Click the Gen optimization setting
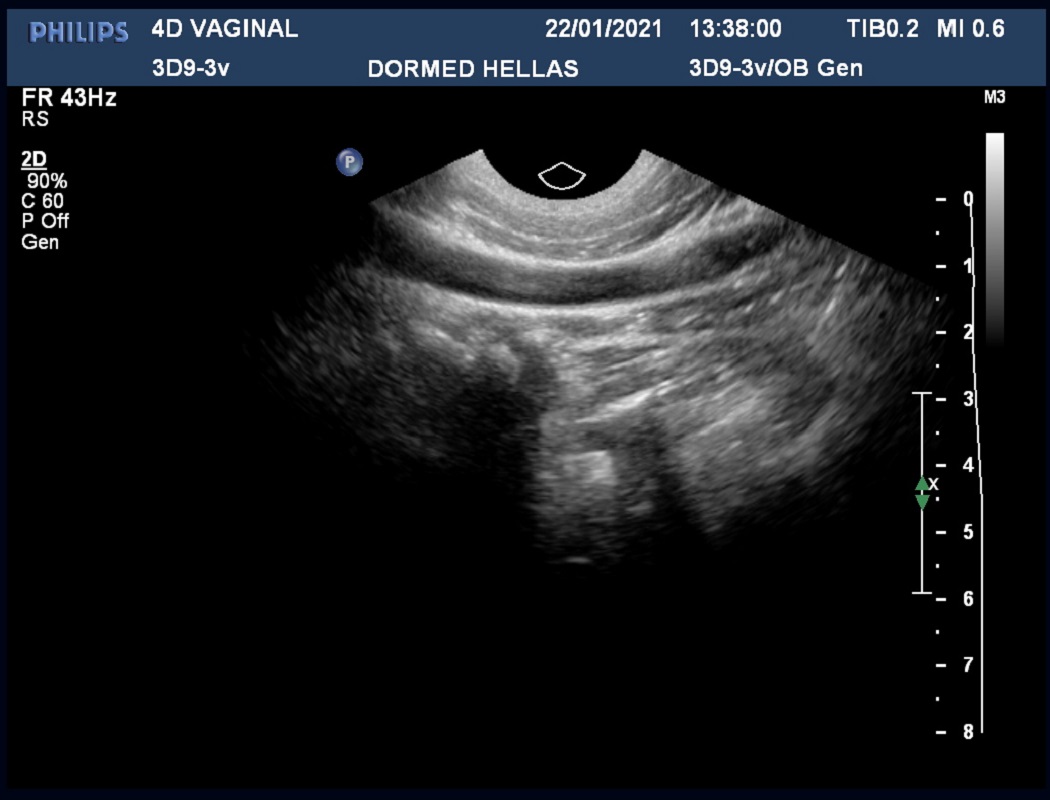The image size is (1050, 800). click(40, 242)
